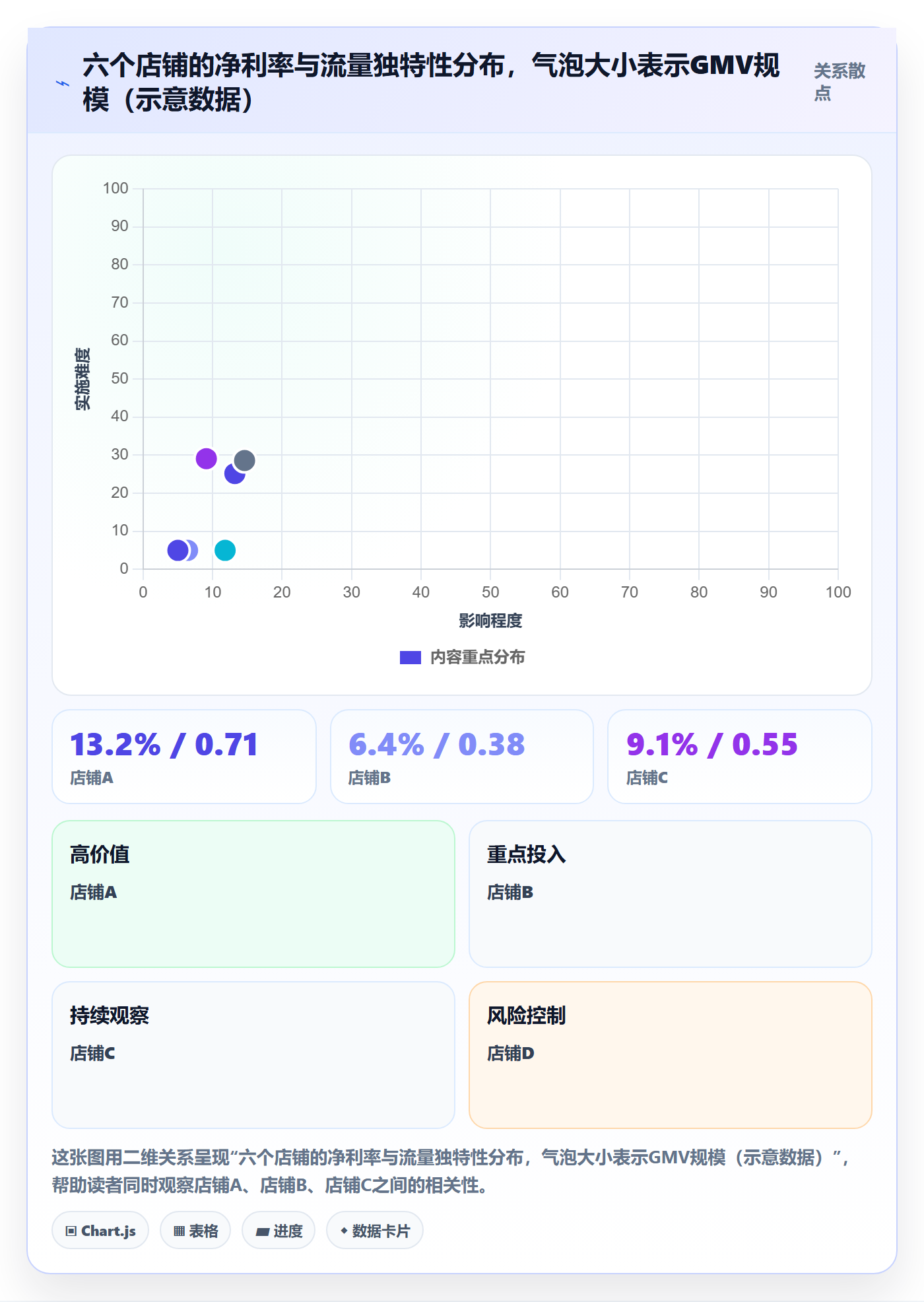Click the lightning bolt icon in the header
This screenshot has height=1302, width=924.
pos(63,83)
